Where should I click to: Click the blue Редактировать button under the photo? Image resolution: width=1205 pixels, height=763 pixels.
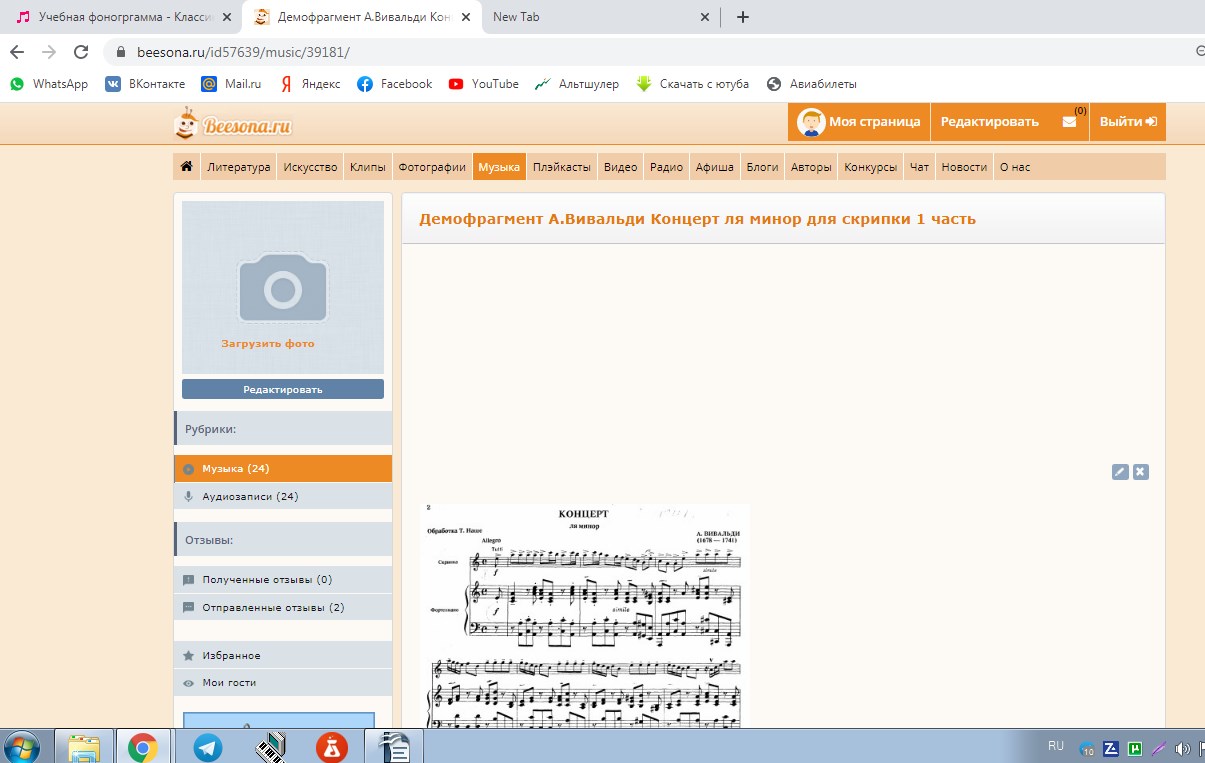tap(283, 389)
